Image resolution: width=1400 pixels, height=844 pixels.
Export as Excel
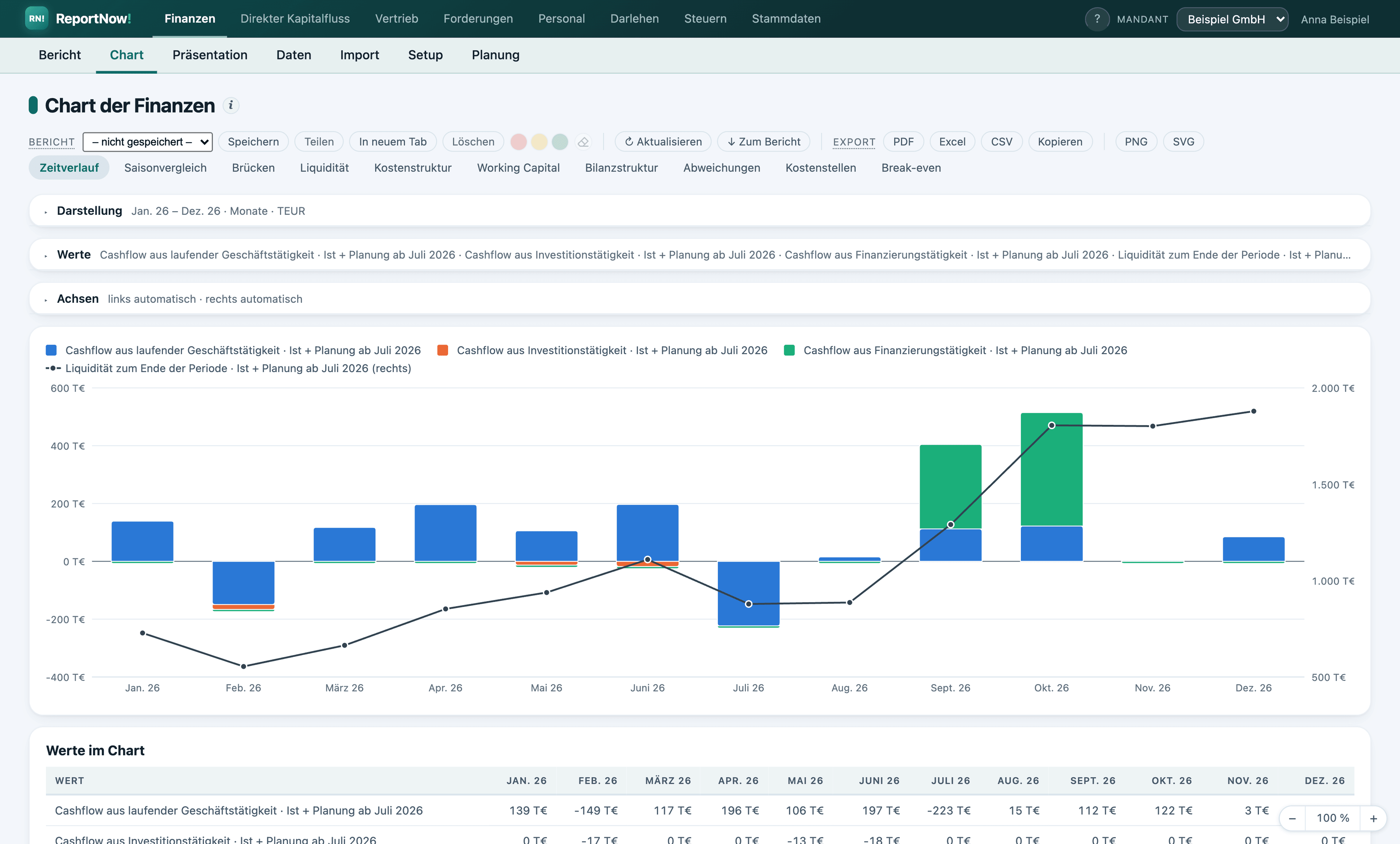(952, 142)
